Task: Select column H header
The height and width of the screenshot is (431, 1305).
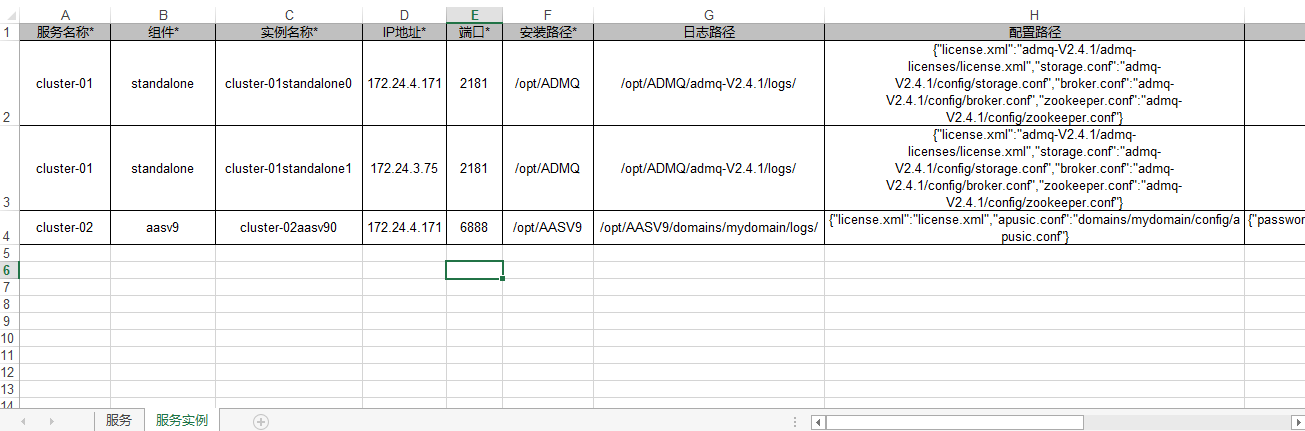Action: [1034, 15]
